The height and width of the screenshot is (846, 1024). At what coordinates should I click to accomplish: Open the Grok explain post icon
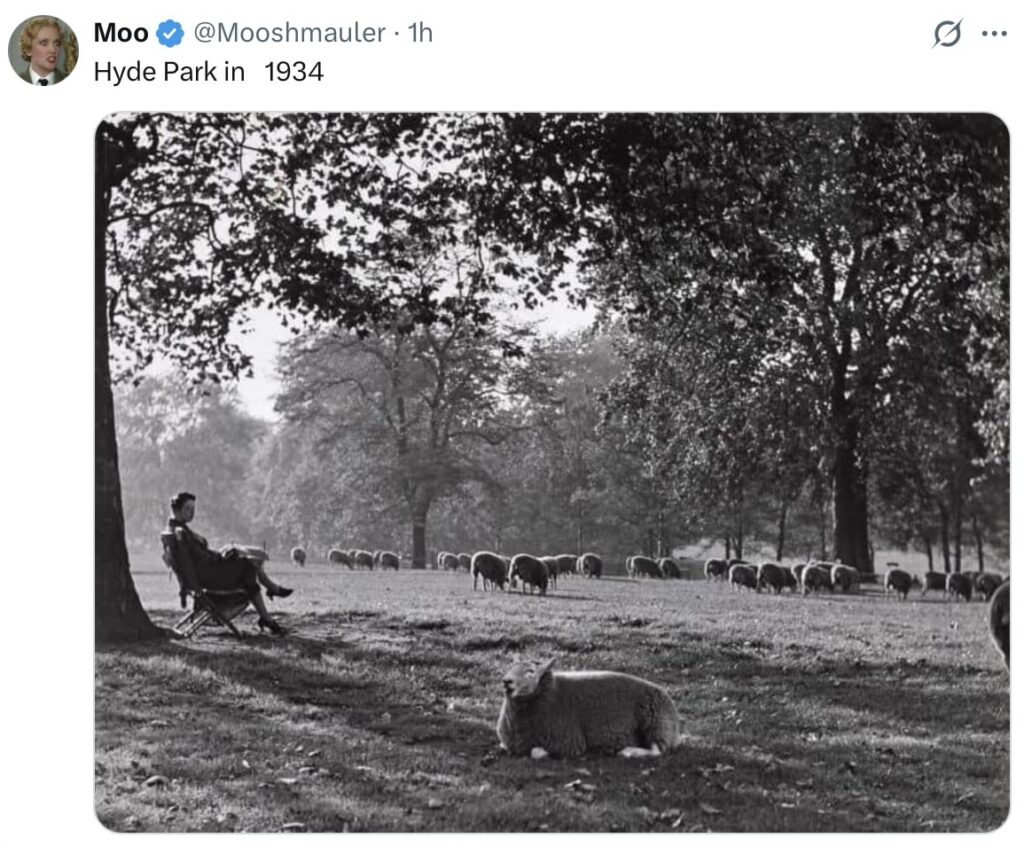coord(947,33)
